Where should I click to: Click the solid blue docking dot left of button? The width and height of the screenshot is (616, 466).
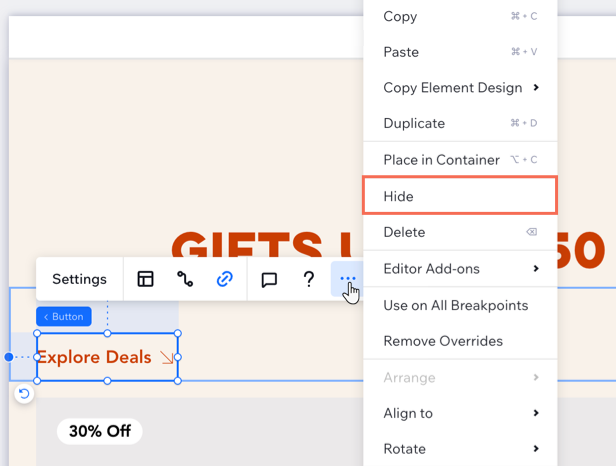tap(9, 357)
